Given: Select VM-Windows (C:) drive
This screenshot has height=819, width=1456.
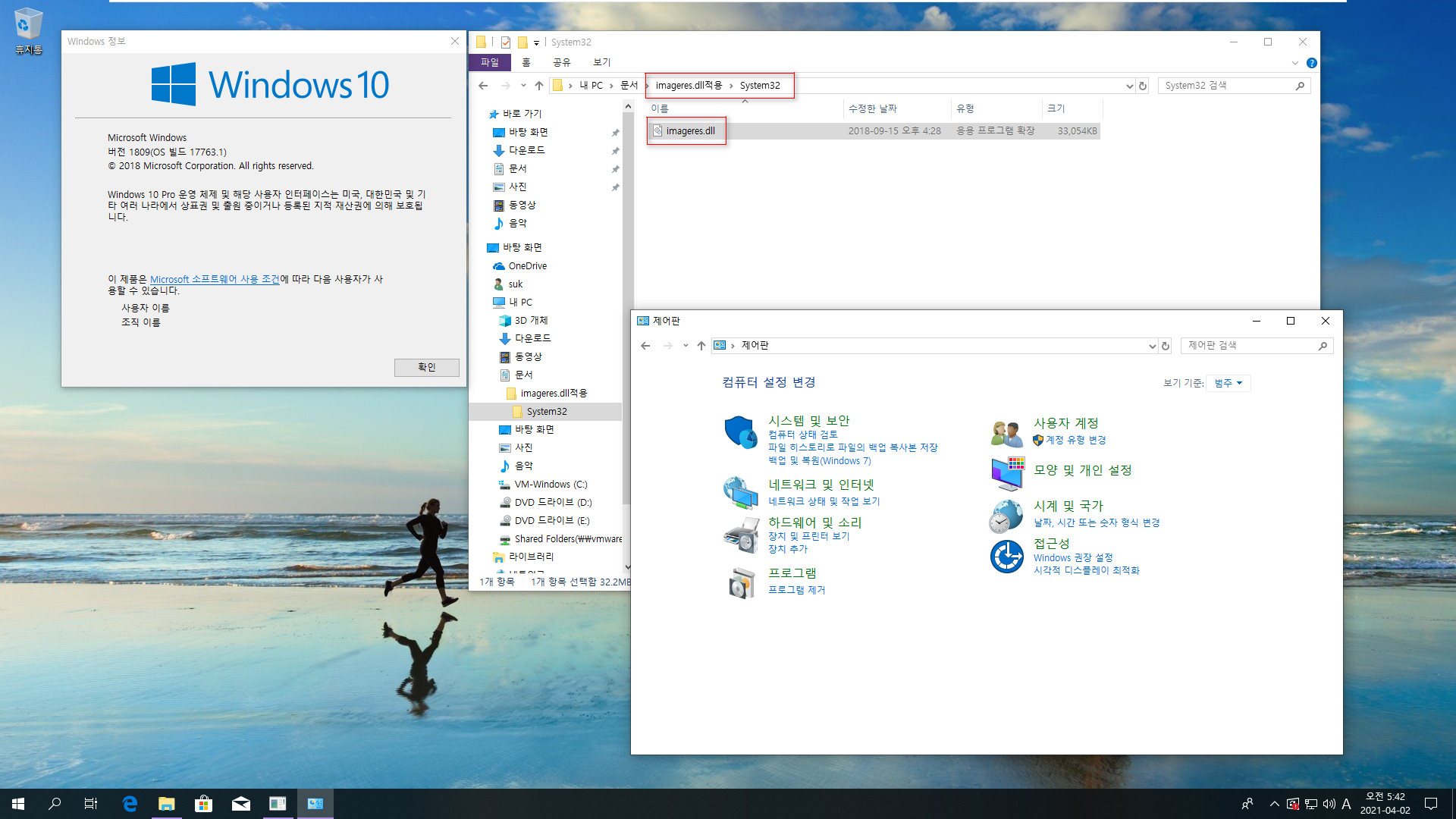Looking at the screenshot, I should pyautogui.click(x=551, y=485).
